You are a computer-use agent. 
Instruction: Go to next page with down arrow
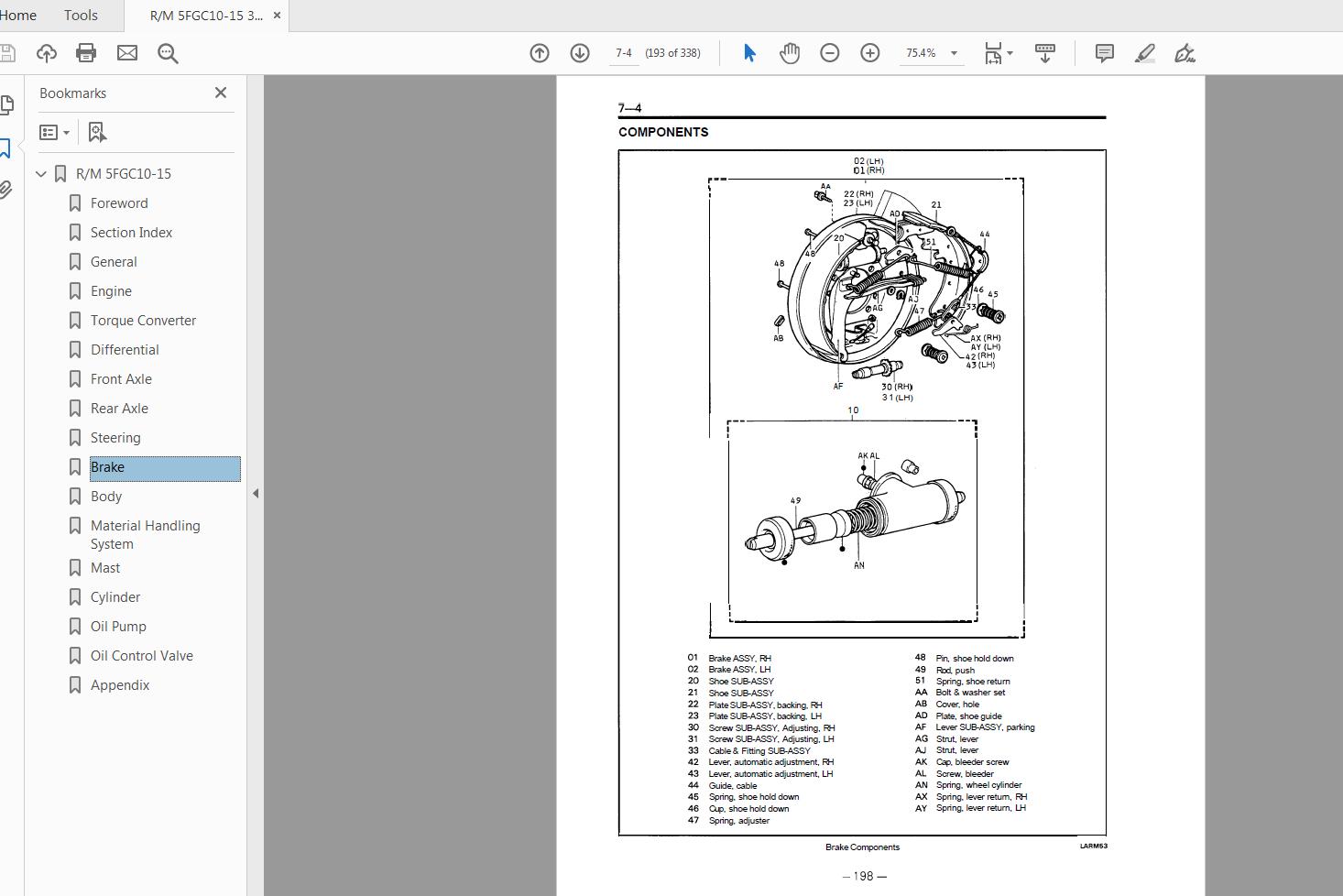point(579,52)
